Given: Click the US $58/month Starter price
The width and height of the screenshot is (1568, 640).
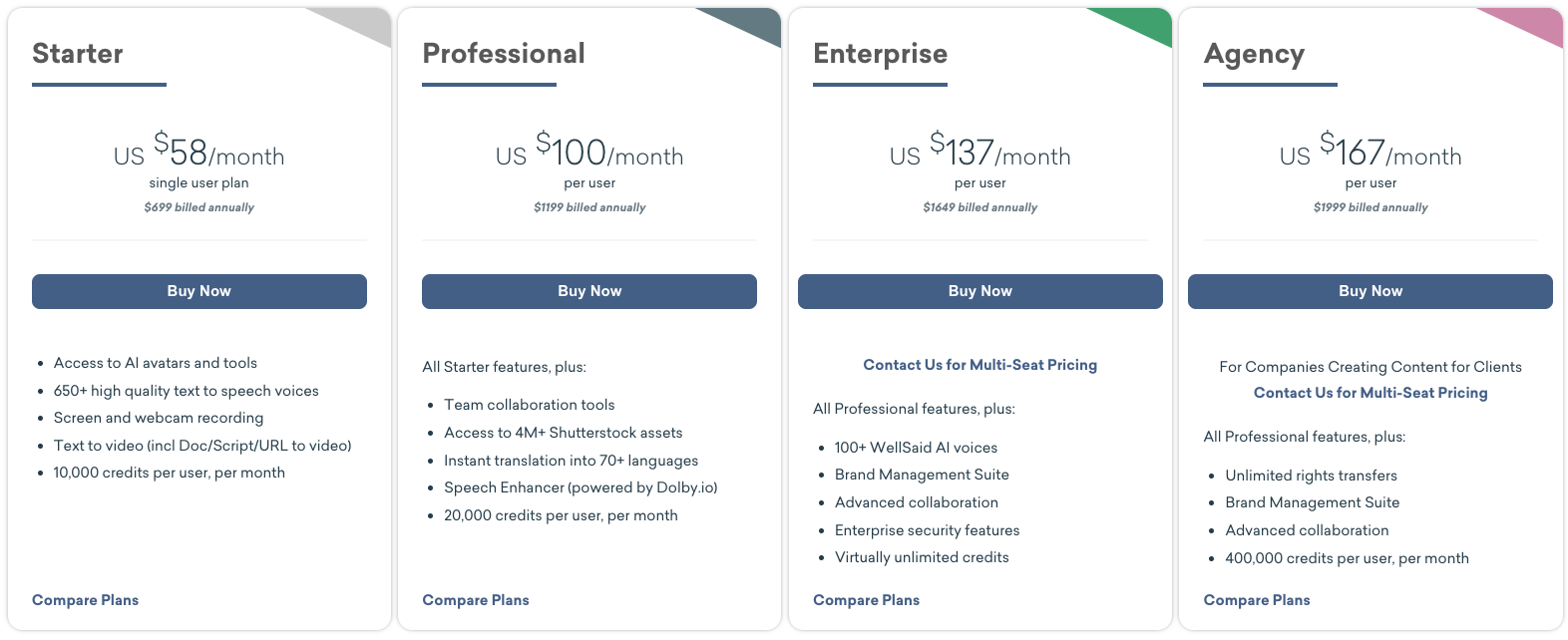Looking at the screenshot, I should tap(199, 151).
